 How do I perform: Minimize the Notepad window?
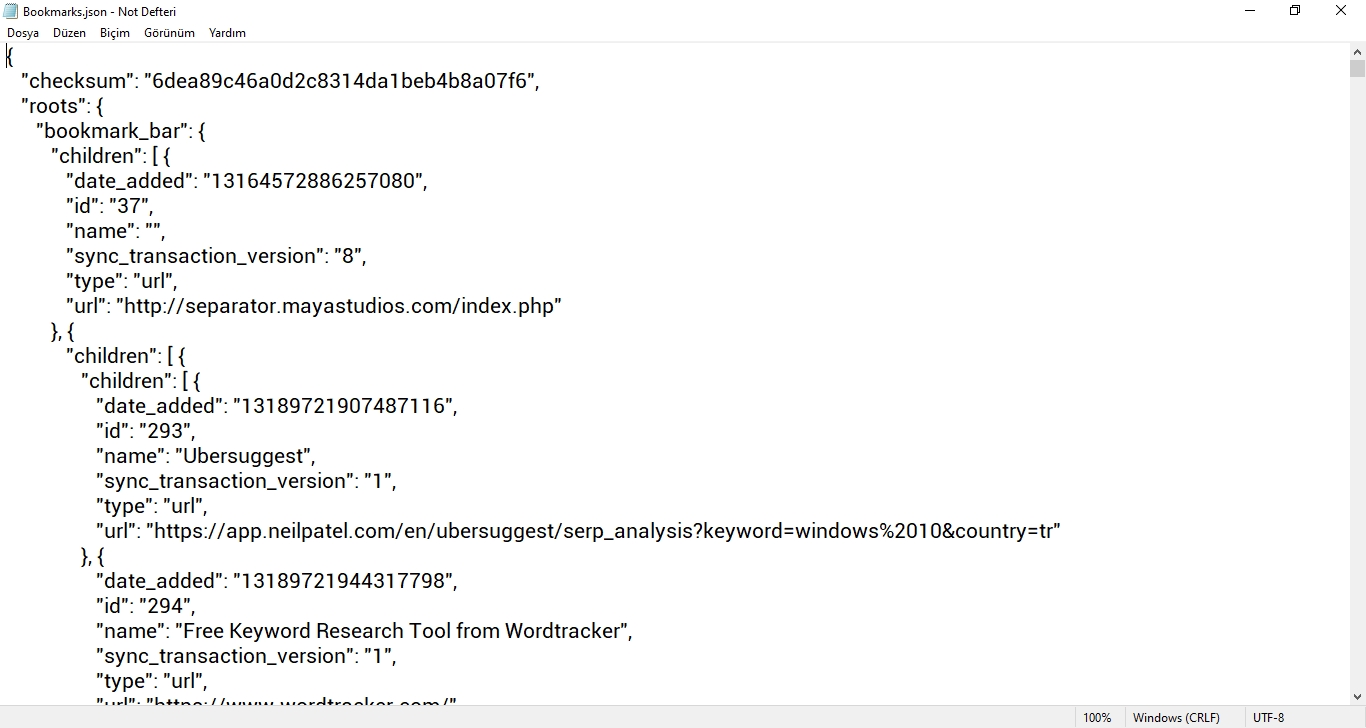(x=1248, y=11)
